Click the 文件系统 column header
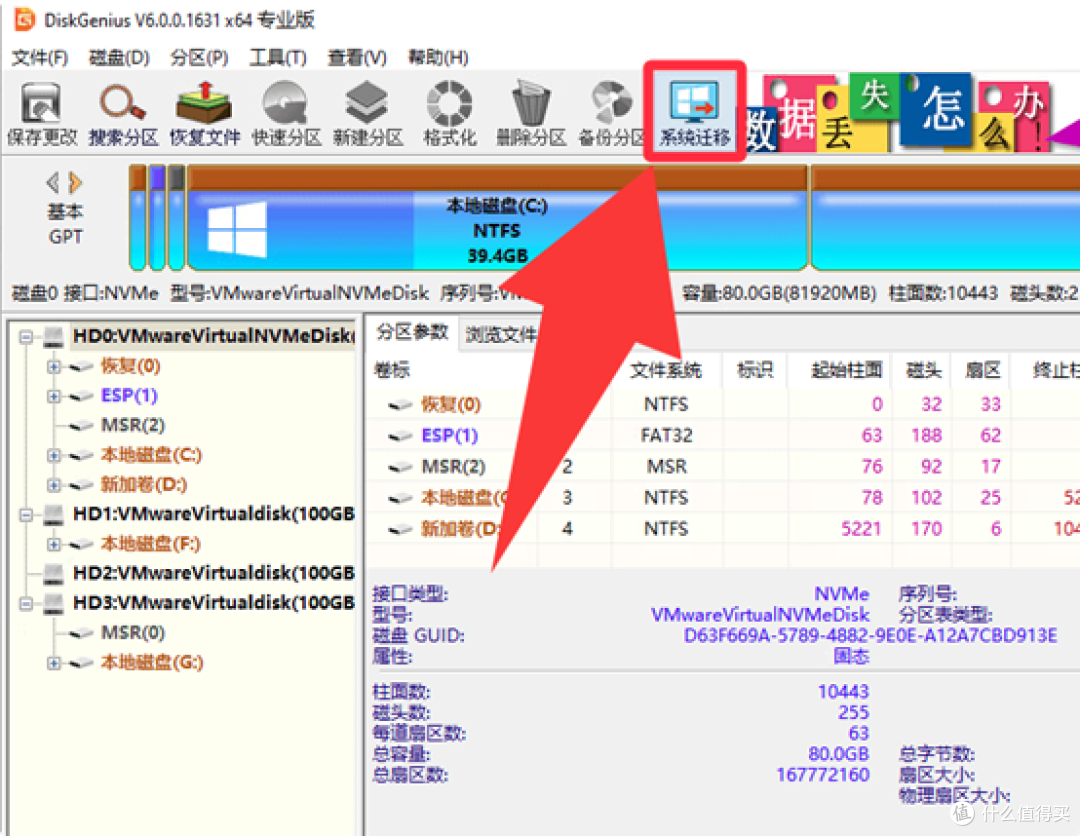 tap(665, 370)
